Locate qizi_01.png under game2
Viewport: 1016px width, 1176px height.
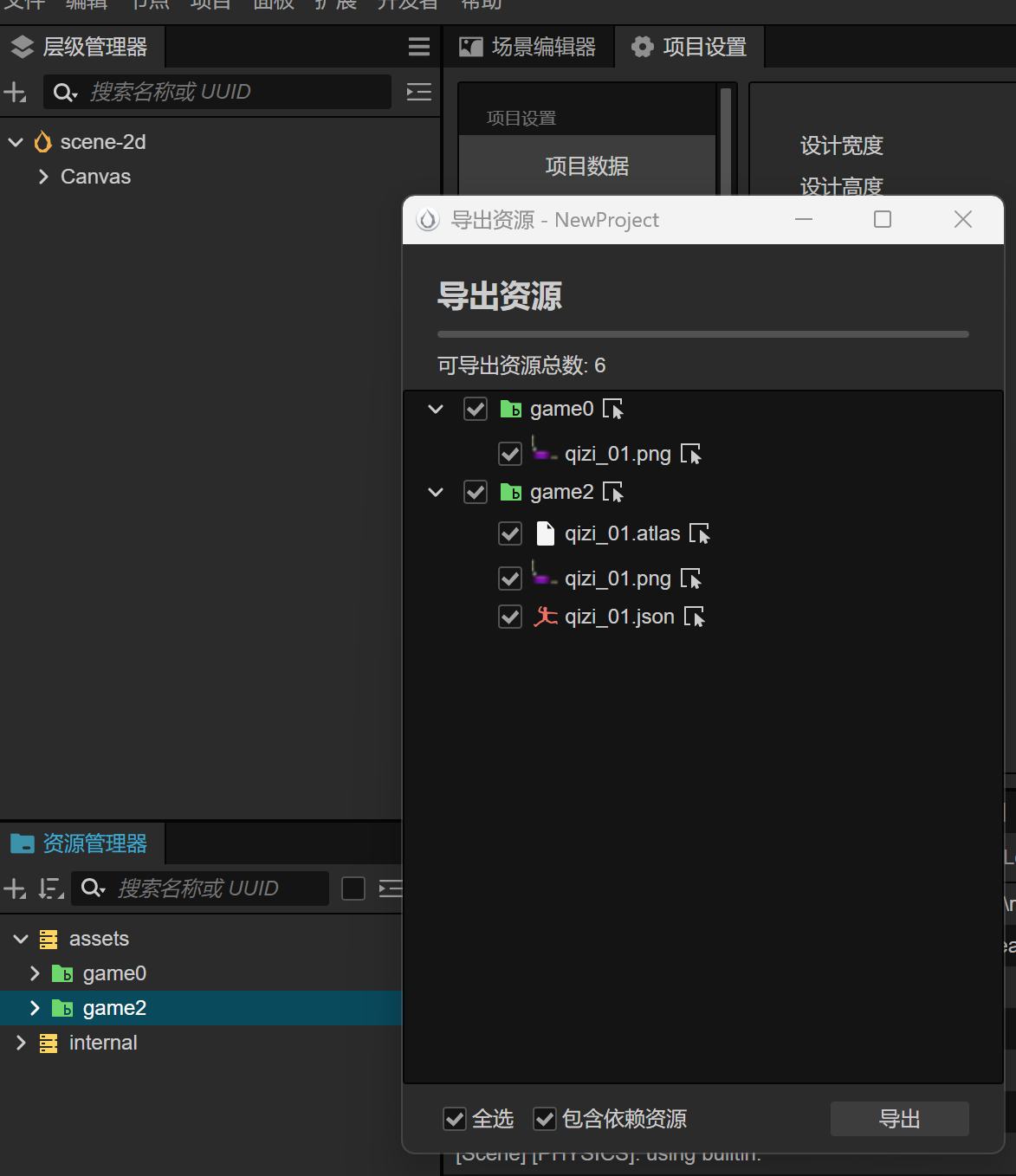coord(691,578)
